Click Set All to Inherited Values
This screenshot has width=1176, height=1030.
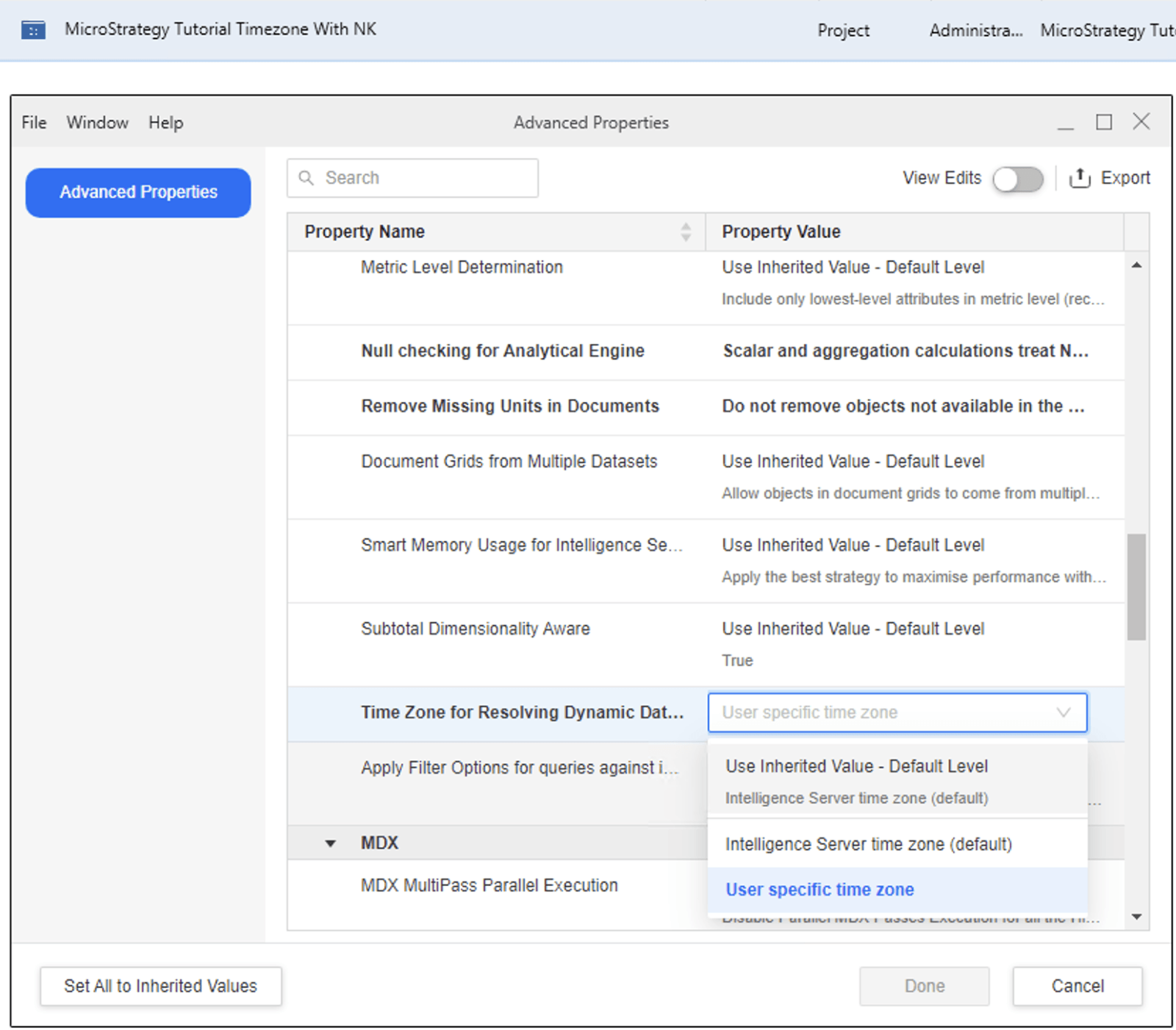(161, 986)
